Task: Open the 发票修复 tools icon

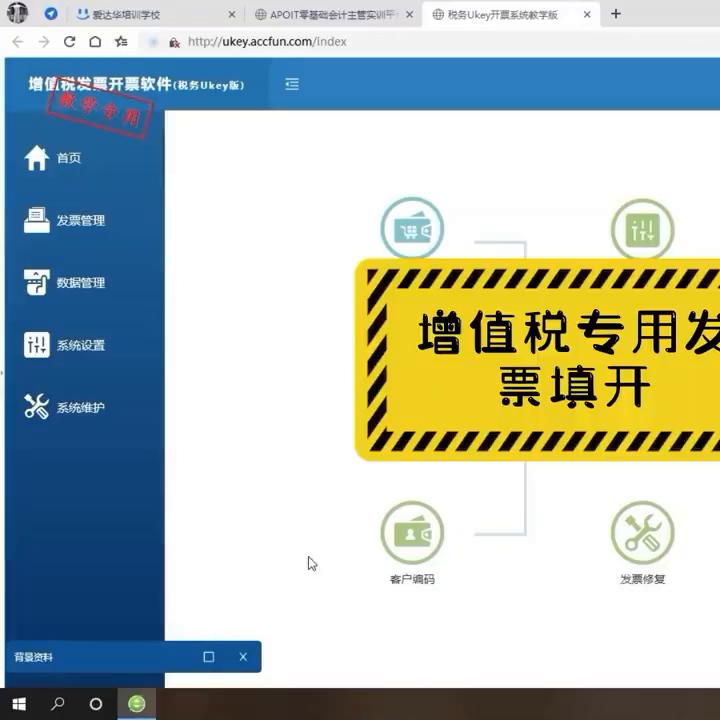Action: tap(642, 533)
